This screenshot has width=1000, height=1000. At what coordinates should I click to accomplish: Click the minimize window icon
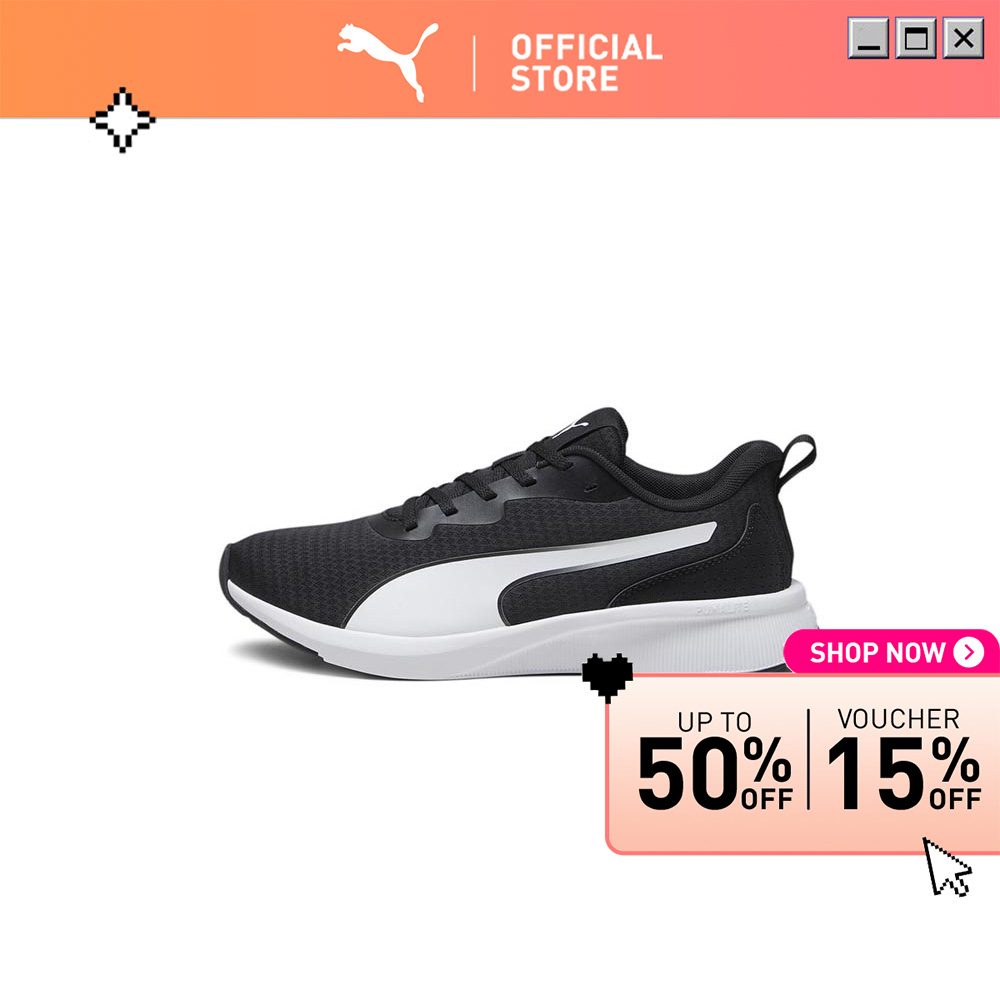coord(868,38)
